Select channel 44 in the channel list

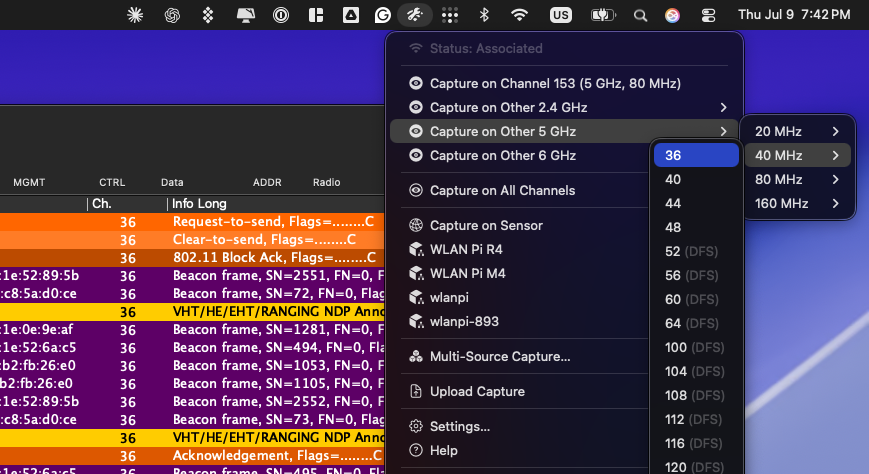point(696,203)
